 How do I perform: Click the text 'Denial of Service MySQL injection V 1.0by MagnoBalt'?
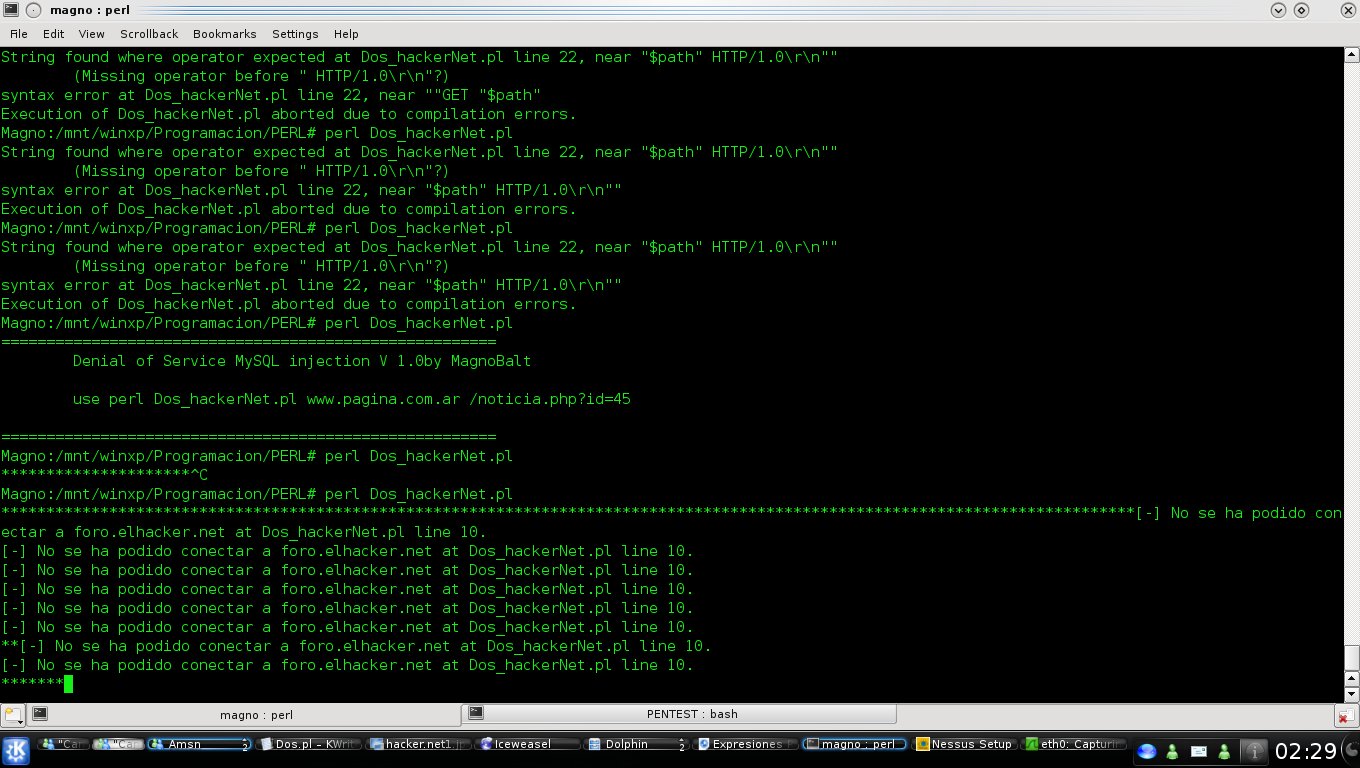[x=302, y=361]
